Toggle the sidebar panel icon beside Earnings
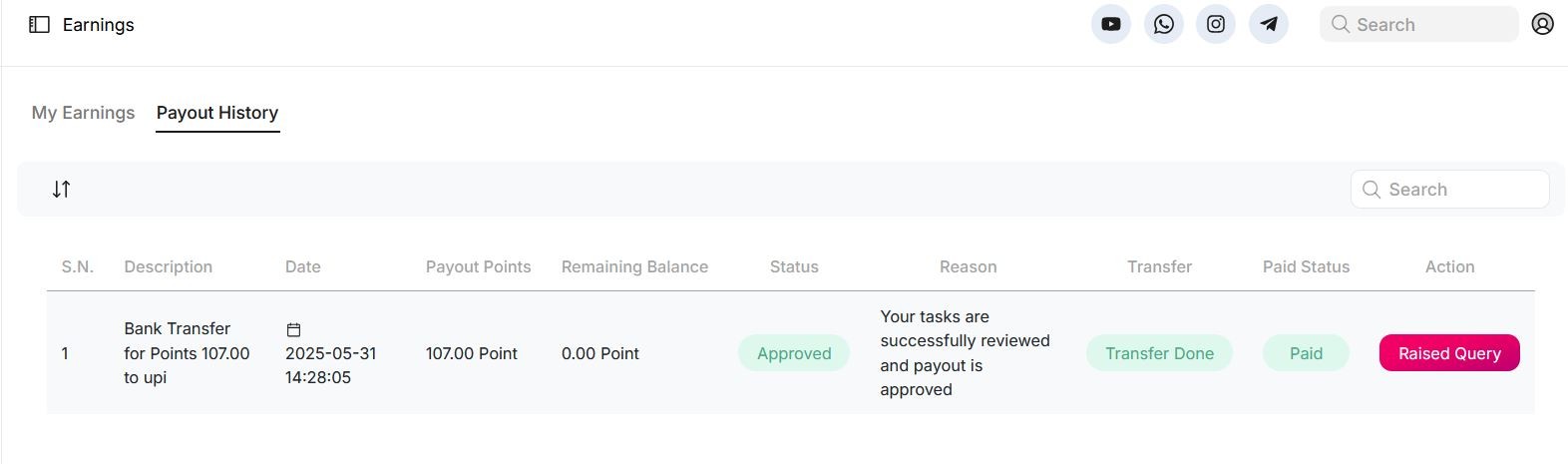 coord(39,25)
